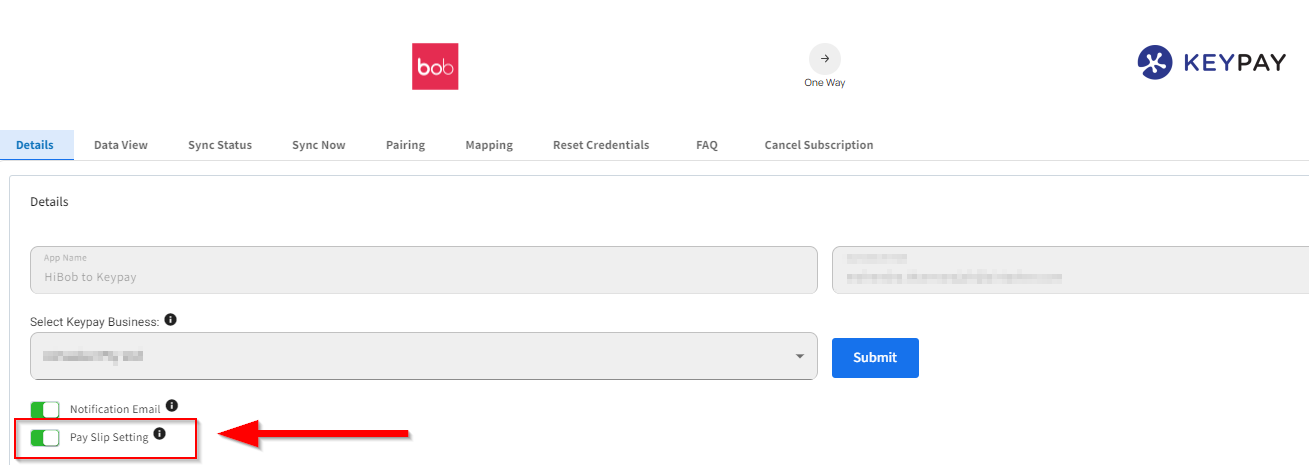1309x465 pixels.
Task: Open the Sync Status tab
Action: 220,145
